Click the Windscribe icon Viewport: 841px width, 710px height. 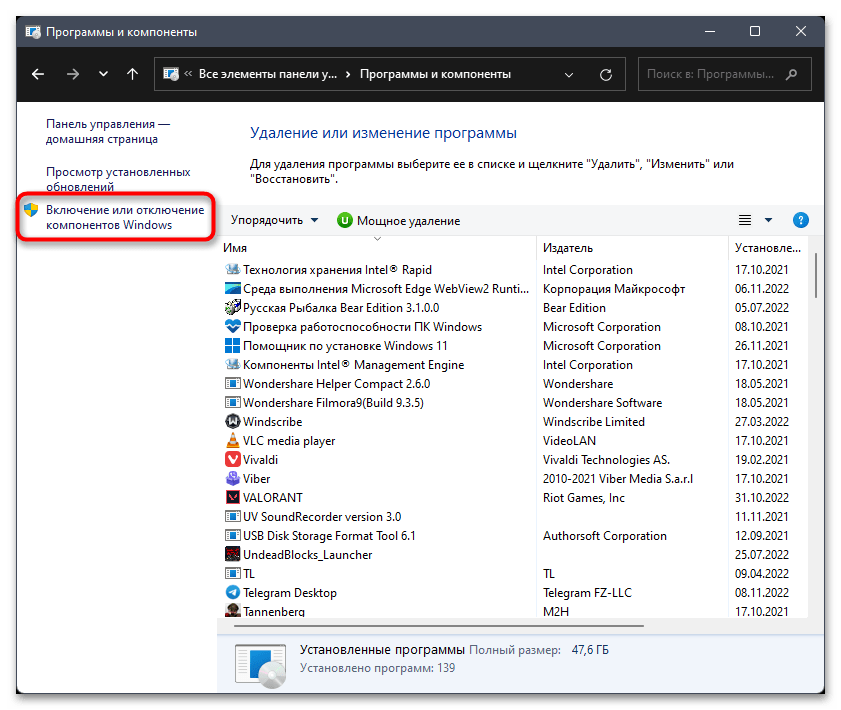(x=232, y=421)
